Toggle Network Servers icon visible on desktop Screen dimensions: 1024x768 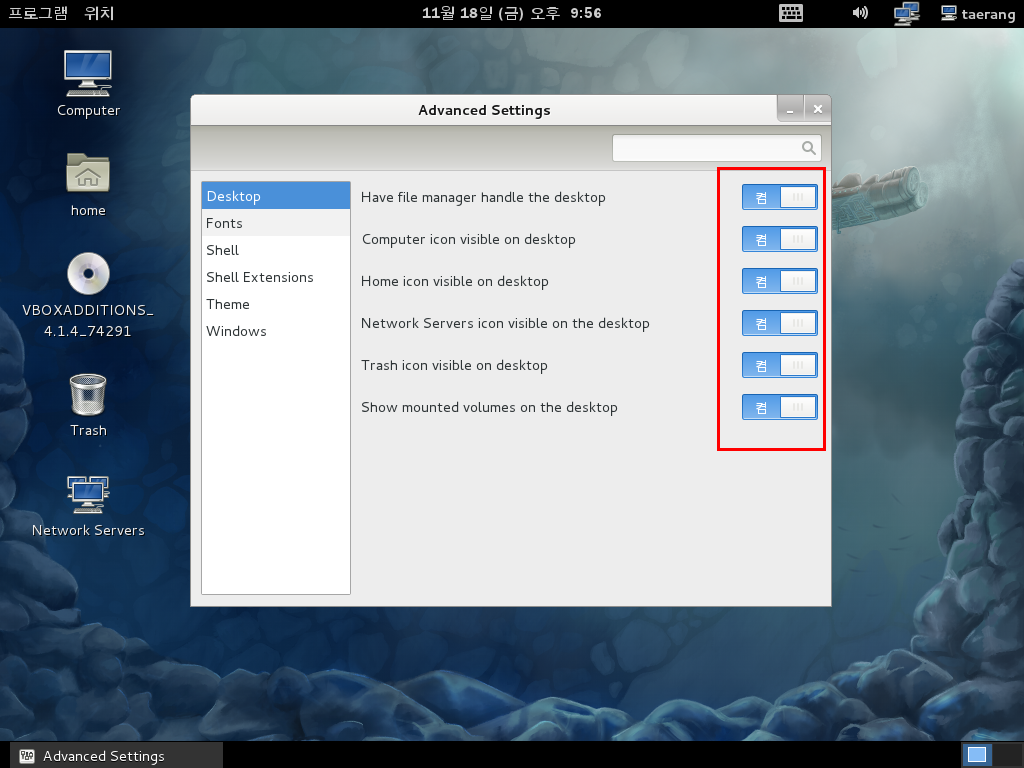point(780,323)
